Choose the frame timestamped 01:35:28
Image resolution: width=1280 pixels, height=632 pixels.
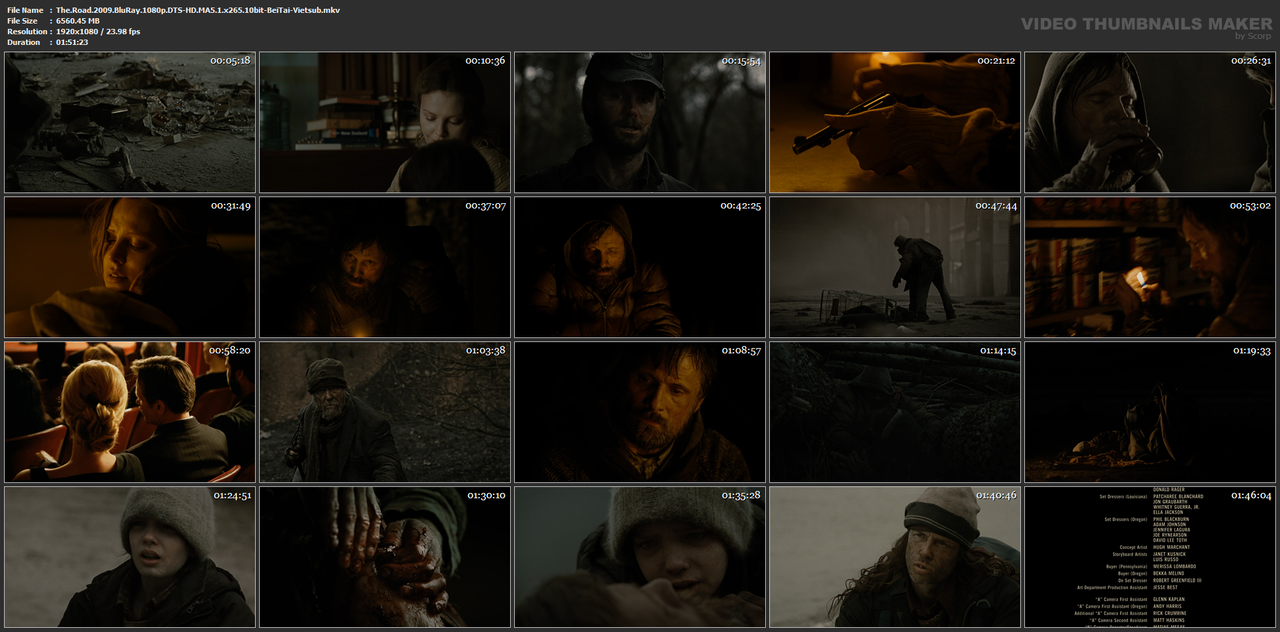pyautogui.click(x=640, y=557)
